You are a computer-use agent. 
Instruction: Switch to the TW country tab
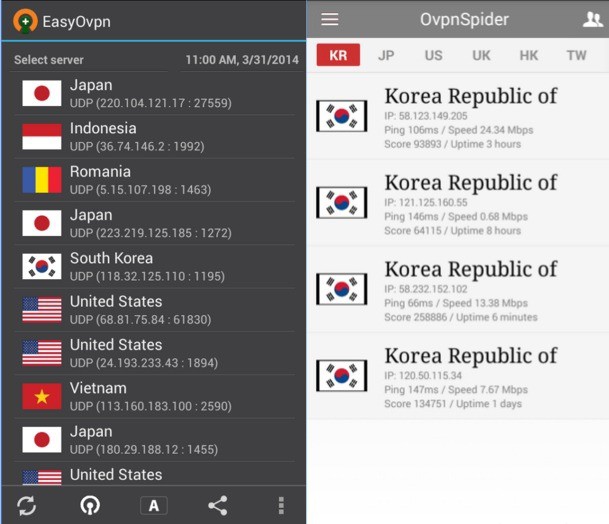tap(576, 55)
